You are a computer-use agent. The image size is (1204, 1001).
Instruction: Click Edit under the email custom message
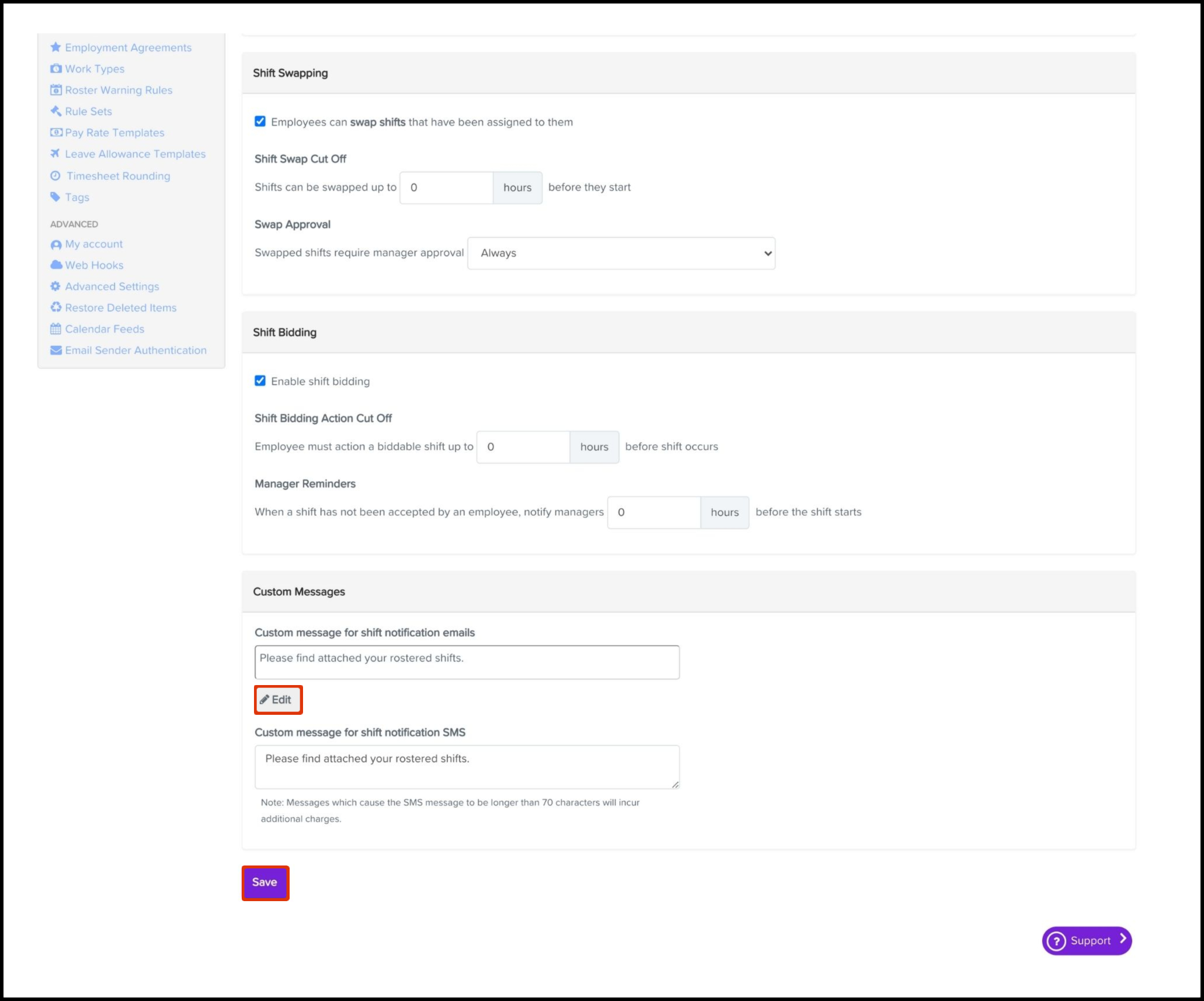tap(278, 700)
